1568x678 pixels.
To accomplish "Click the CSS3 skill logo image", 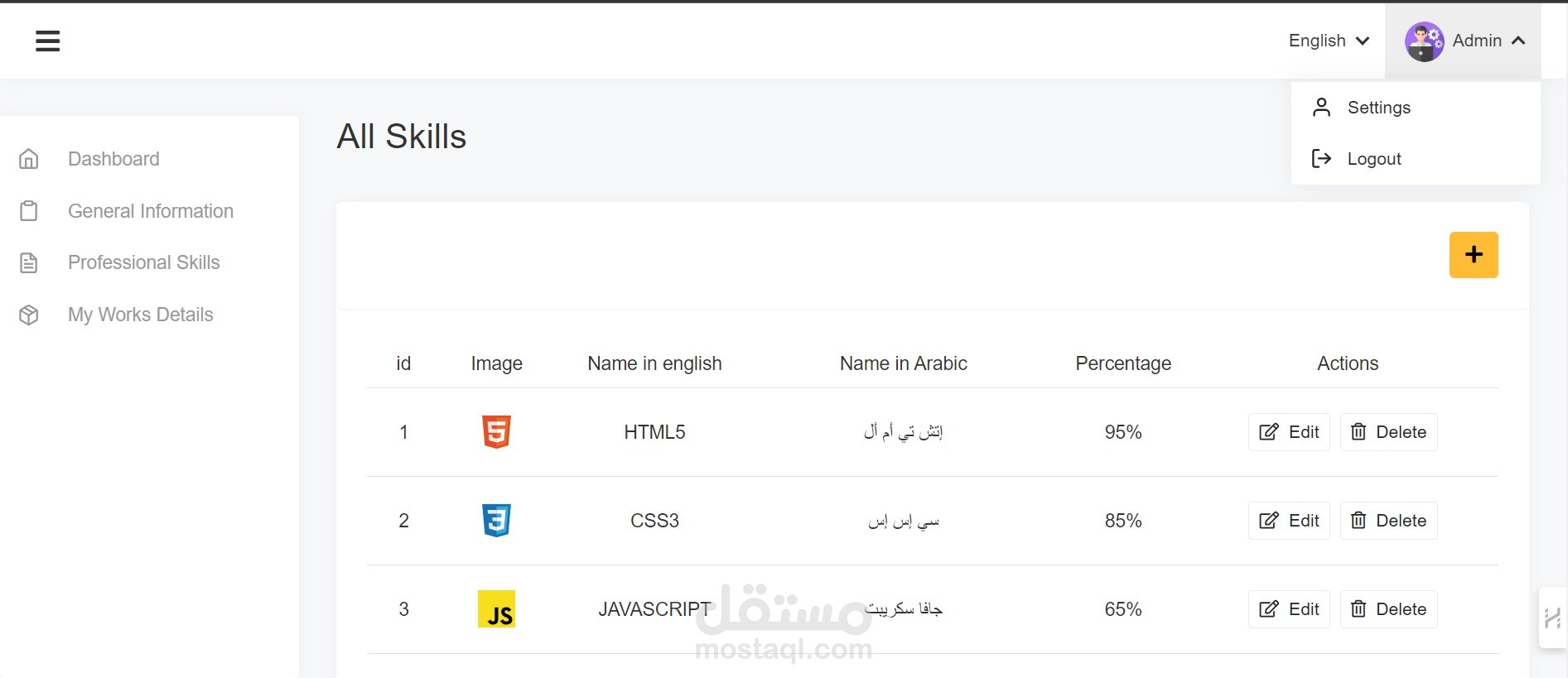I will tap(496, 521).
